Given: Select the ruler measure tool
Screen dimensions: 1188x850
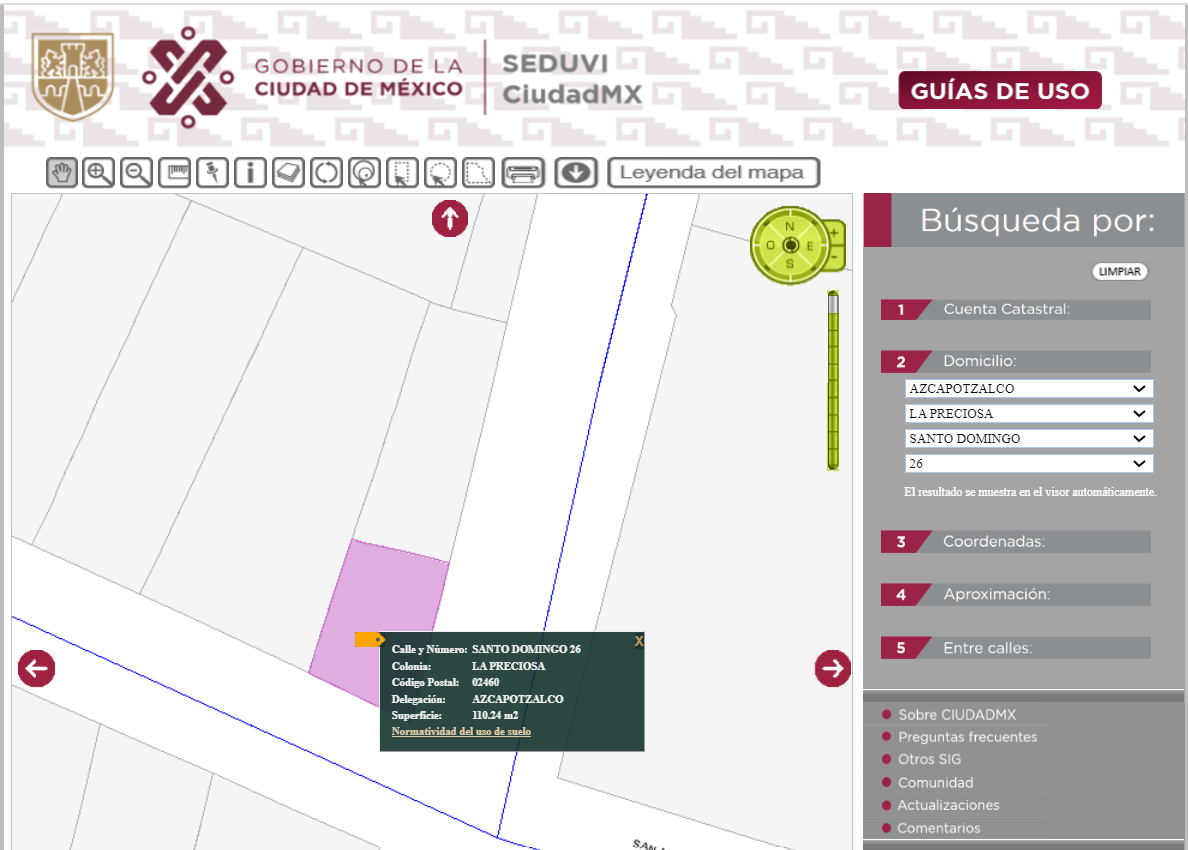Looking at the screenshot, I should coord(174,173).
